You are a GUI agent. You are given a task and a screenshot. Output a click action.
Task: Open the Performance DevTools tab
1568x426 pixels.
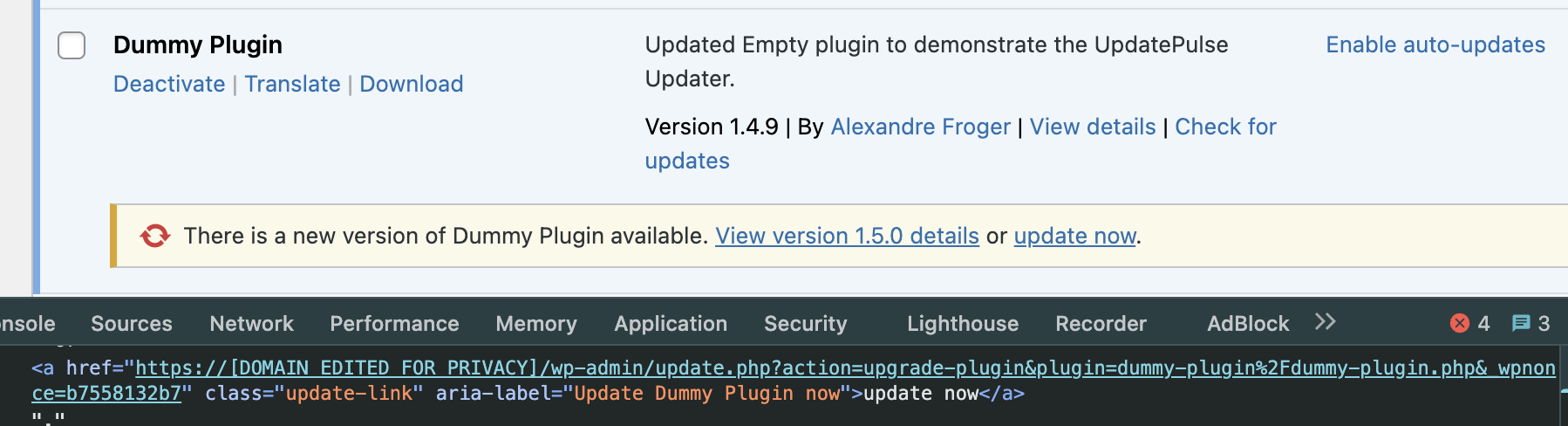[x=394, y=324]
